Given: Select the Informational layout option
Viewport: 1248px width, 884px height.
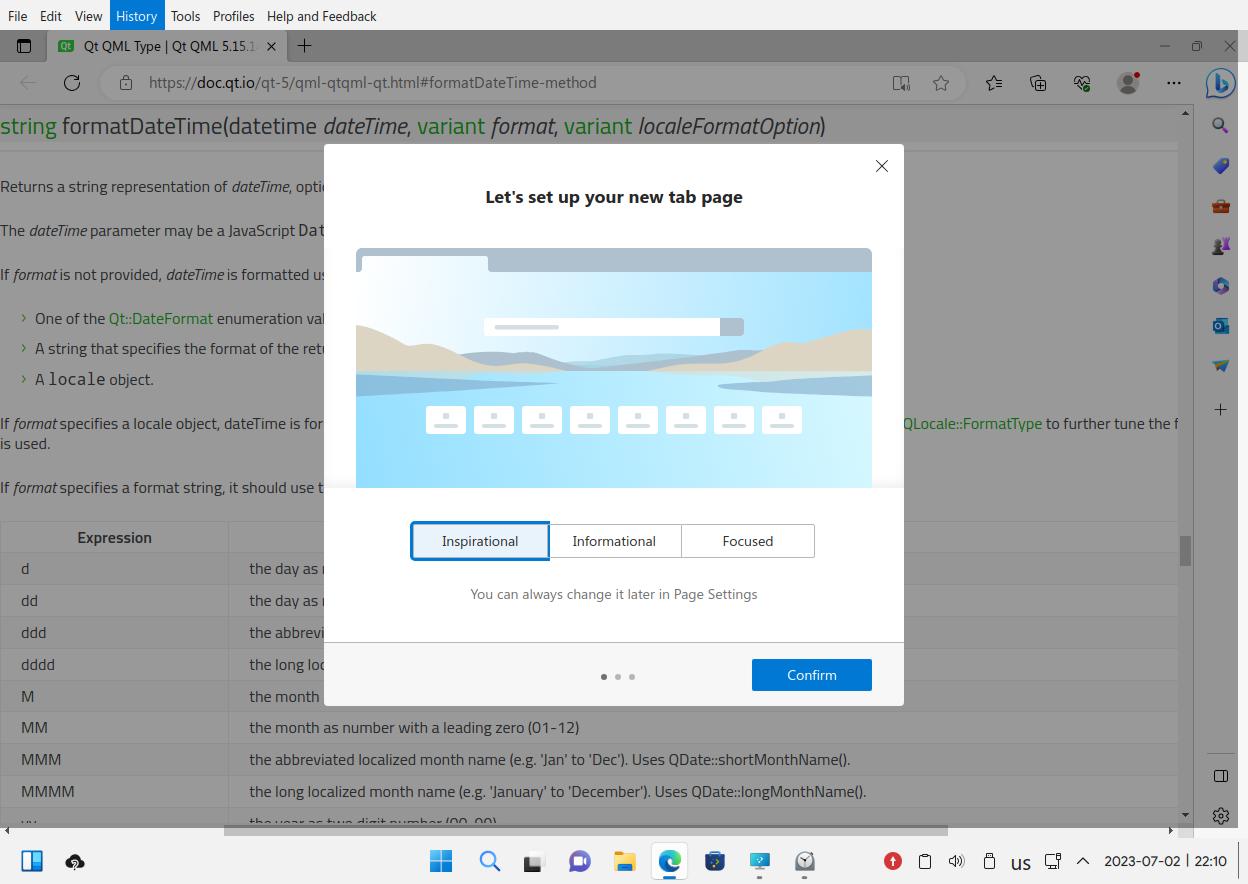Looking at the screenshot, I should tap(614, 541).
